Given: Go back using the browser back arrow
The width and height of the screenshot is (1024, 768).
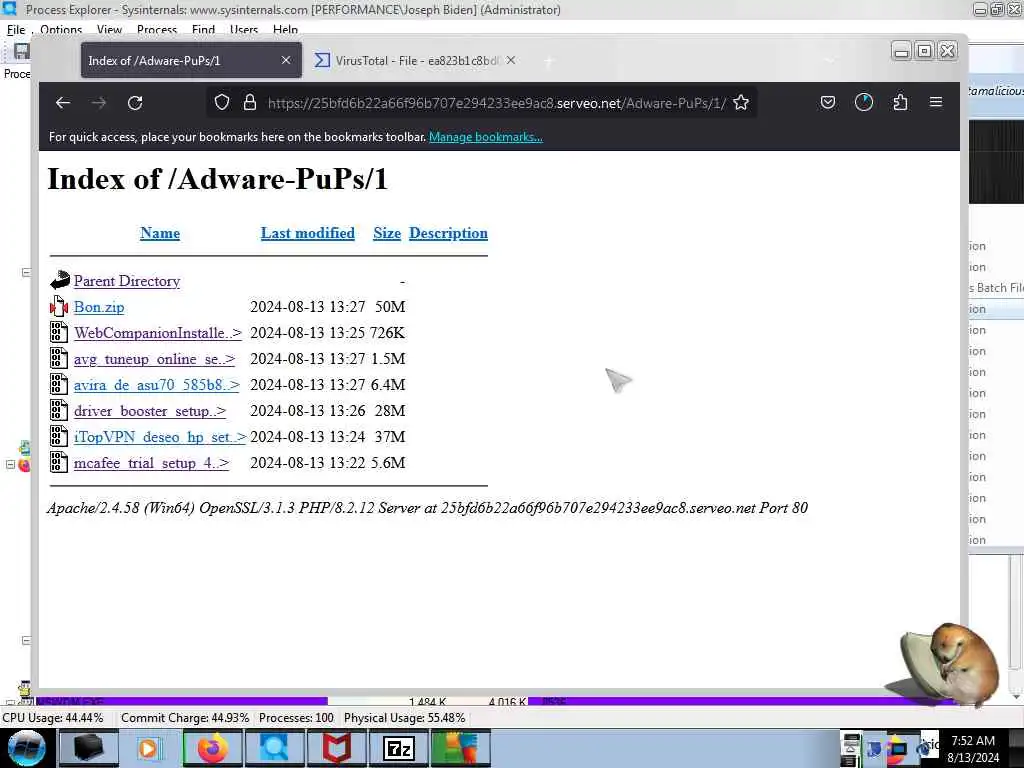Looking at the screenshot, I should click(x=63, y=103).
